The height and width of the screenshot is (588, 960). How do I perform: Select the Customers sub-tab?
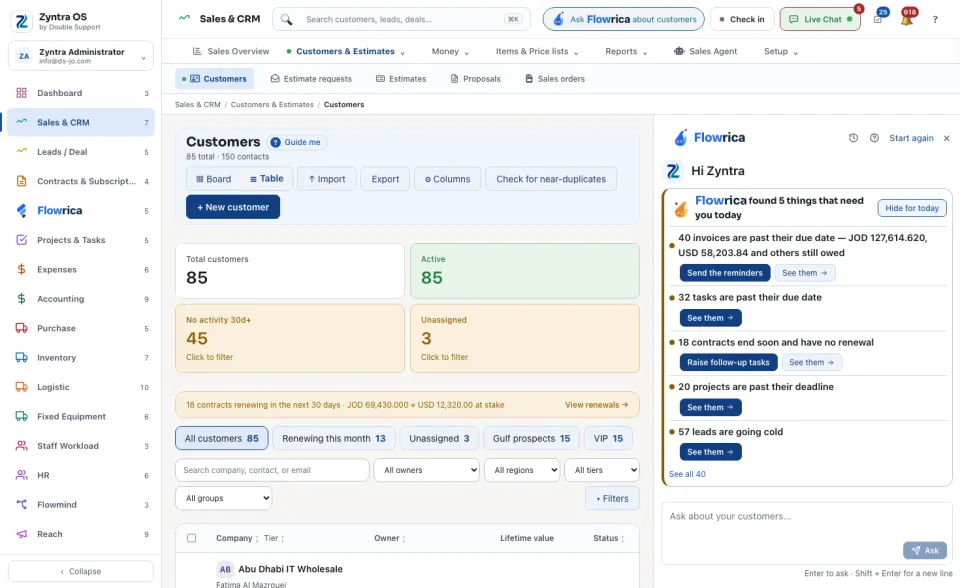(x=214, y=78)
